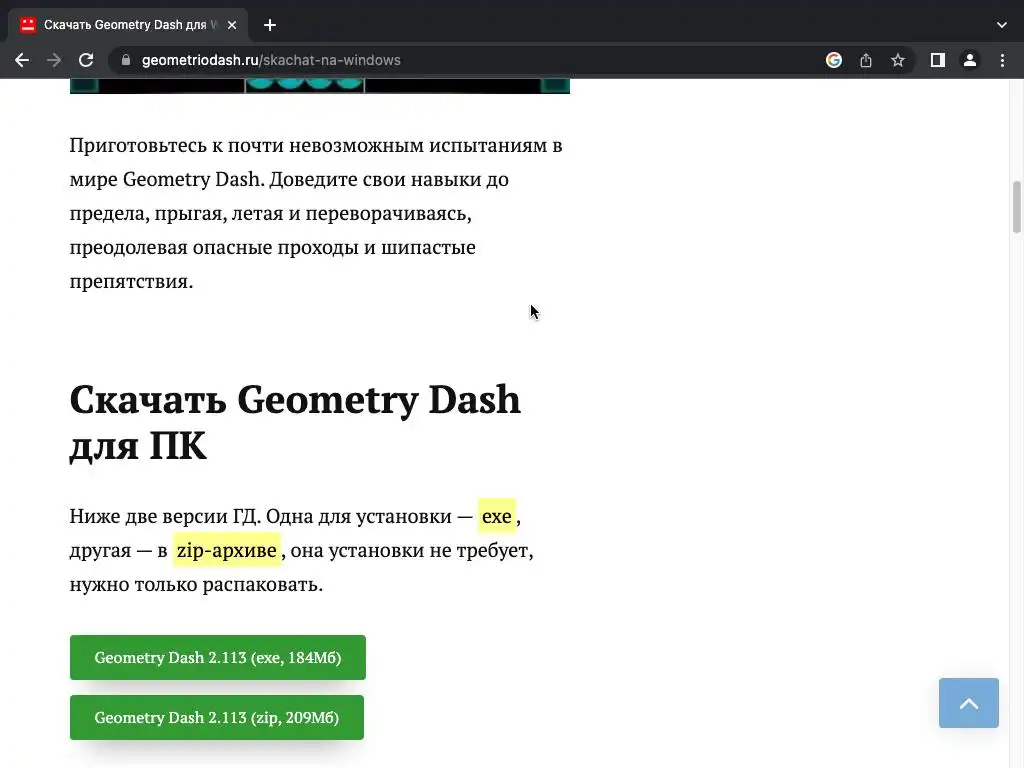Bookmark this page with the star icon
This screenshot has width=1024, height=768.
click(898, 60)
